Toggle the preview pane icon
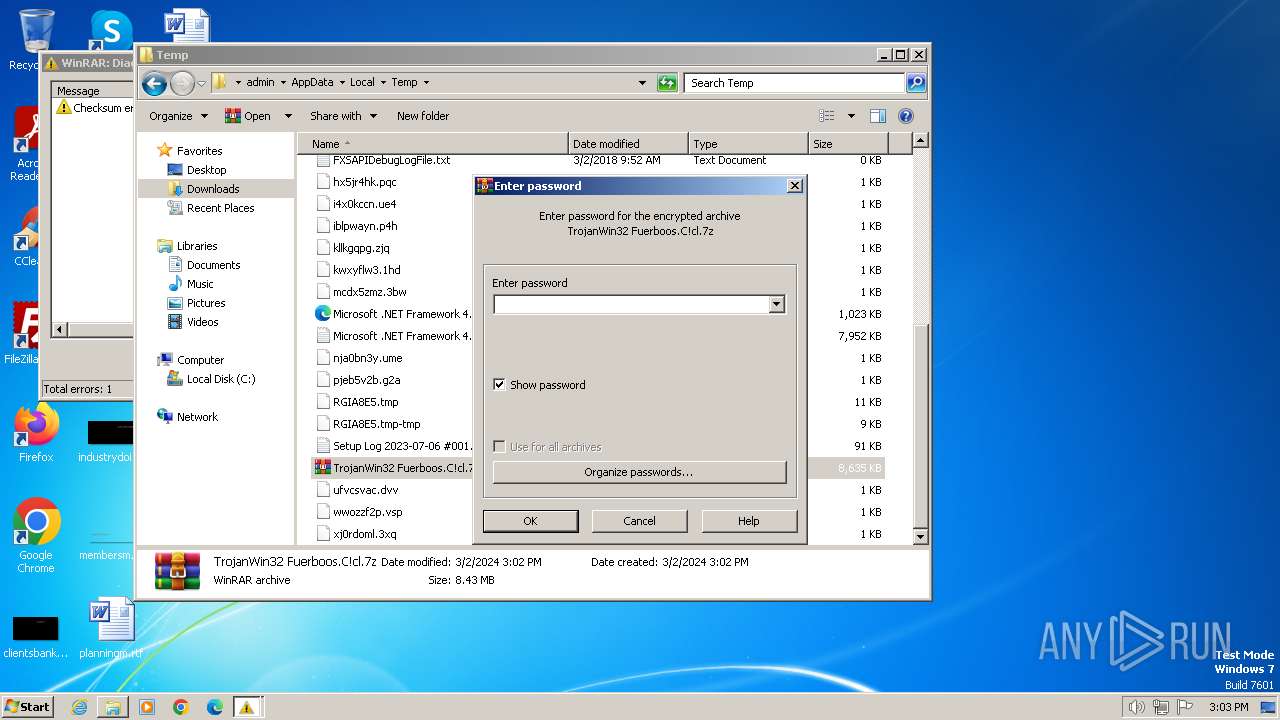The image size is (1280, 720). point(877,116)
